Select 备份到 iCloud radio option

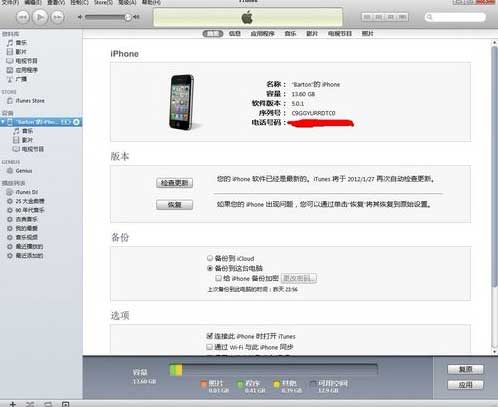click(x=210, y=258)
